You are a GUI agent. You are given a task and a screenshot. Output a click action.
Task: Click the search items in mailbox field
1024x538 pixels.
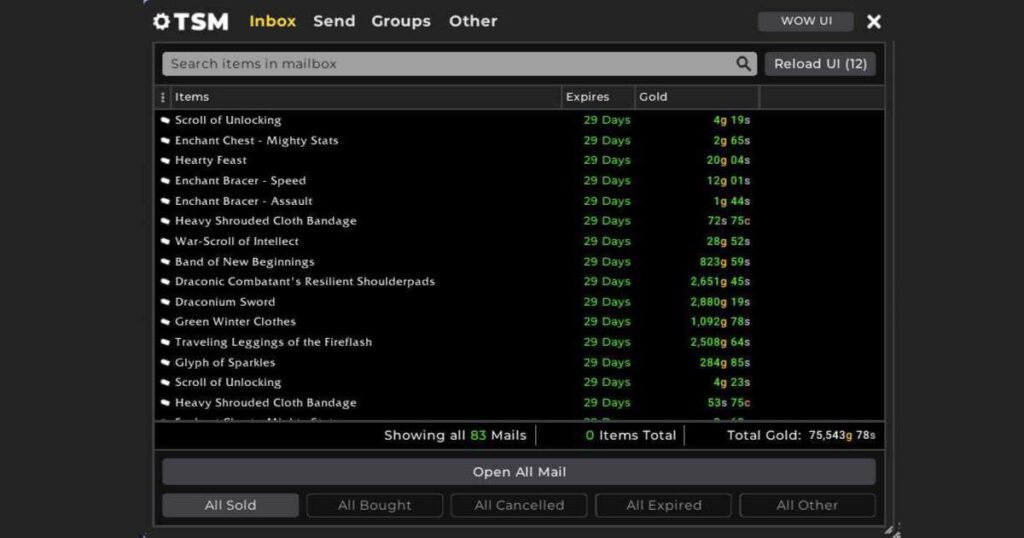coord(450,64)
